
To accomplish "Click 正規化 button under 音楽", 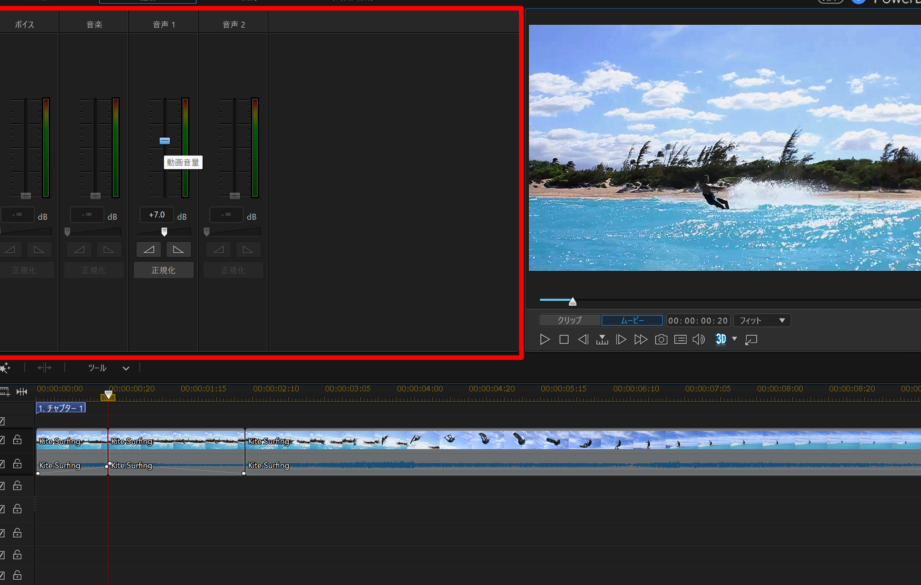I will (94, 270).
